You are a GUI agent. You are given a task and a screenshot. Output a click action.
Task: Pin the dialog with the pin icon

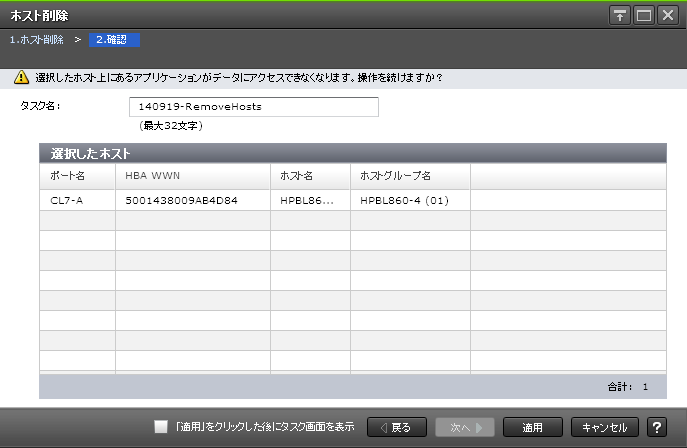(x=620, y=16)
